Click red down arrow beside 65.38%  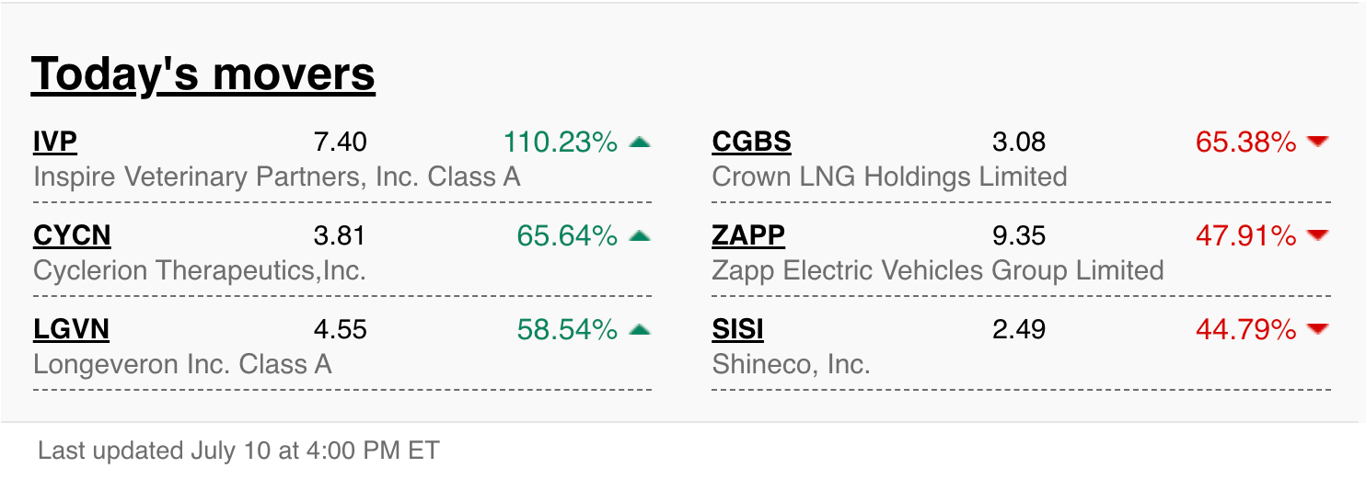click(x=1318, y=142)
